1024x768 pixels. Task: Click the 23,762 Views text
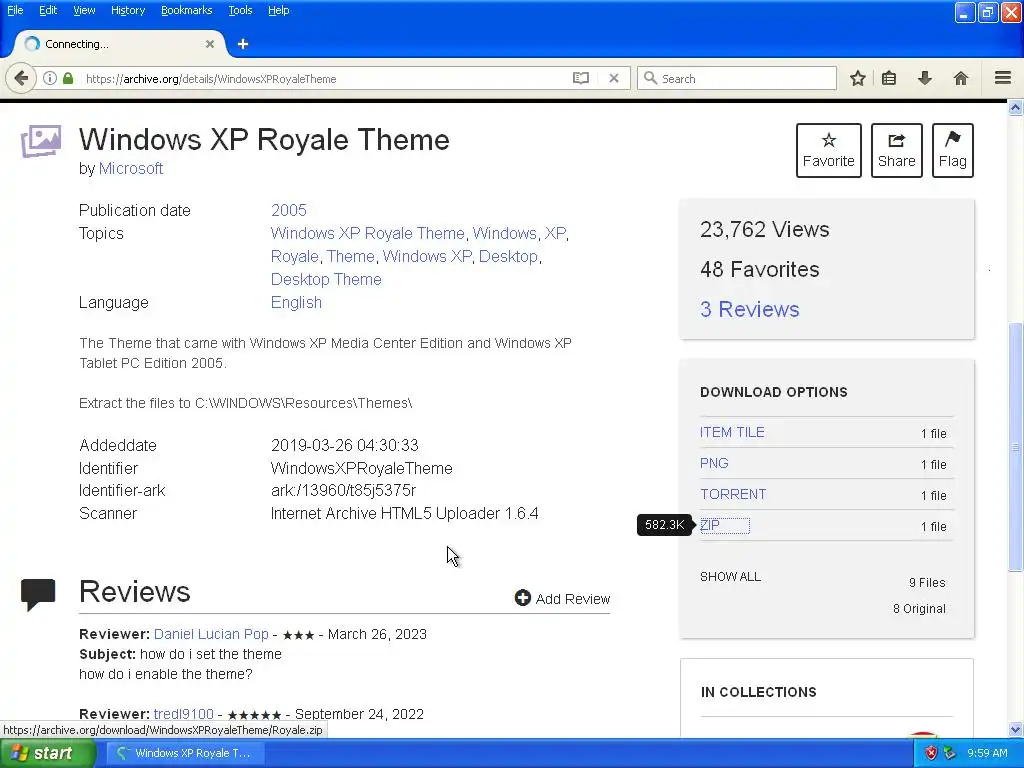pyautogui.click(x=765, y=229)
